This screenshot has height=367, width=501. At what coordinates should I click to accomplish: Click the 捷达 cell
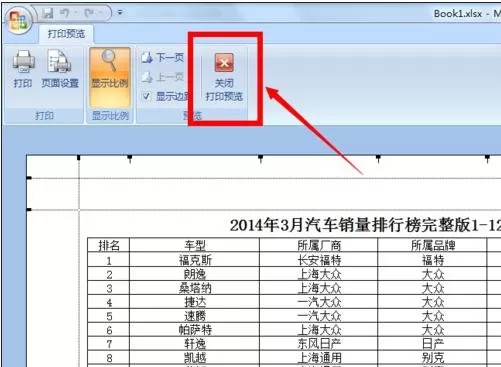click(x=195, y=302)
